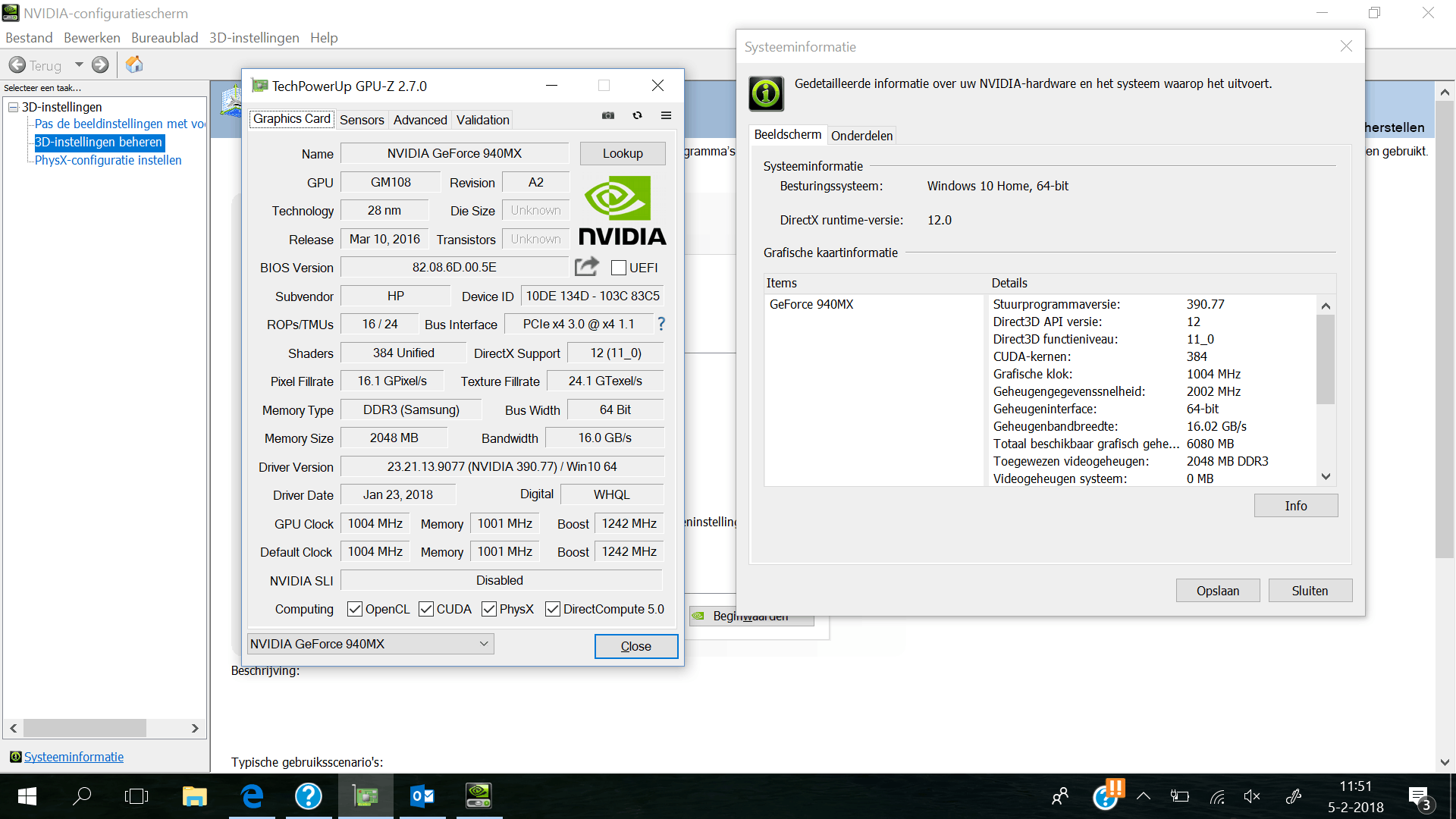Screen dimensions: 1456x819
Task: Collapse the 3D-instellingen tree node
Action: pos(13,107)
